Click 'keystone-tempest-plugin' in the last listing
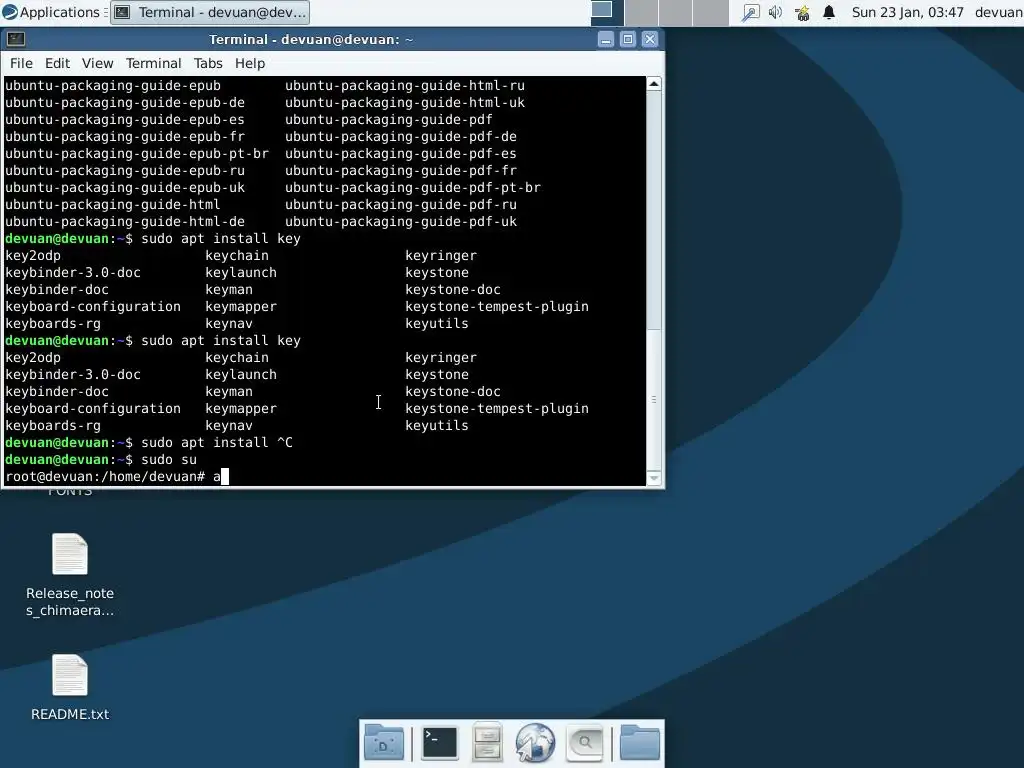This screenshot has height=768, width=1024. (497, 409)
